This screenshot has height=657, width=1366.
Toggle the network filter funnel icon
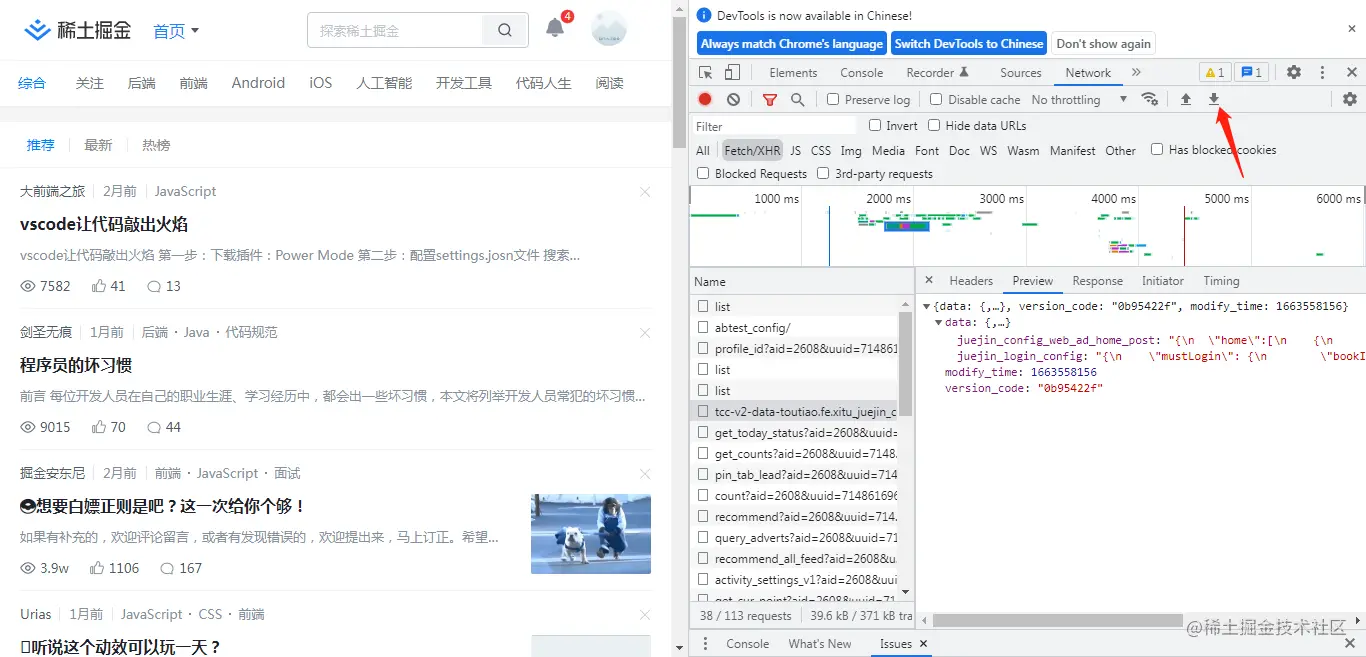click(x=770, y=99)
